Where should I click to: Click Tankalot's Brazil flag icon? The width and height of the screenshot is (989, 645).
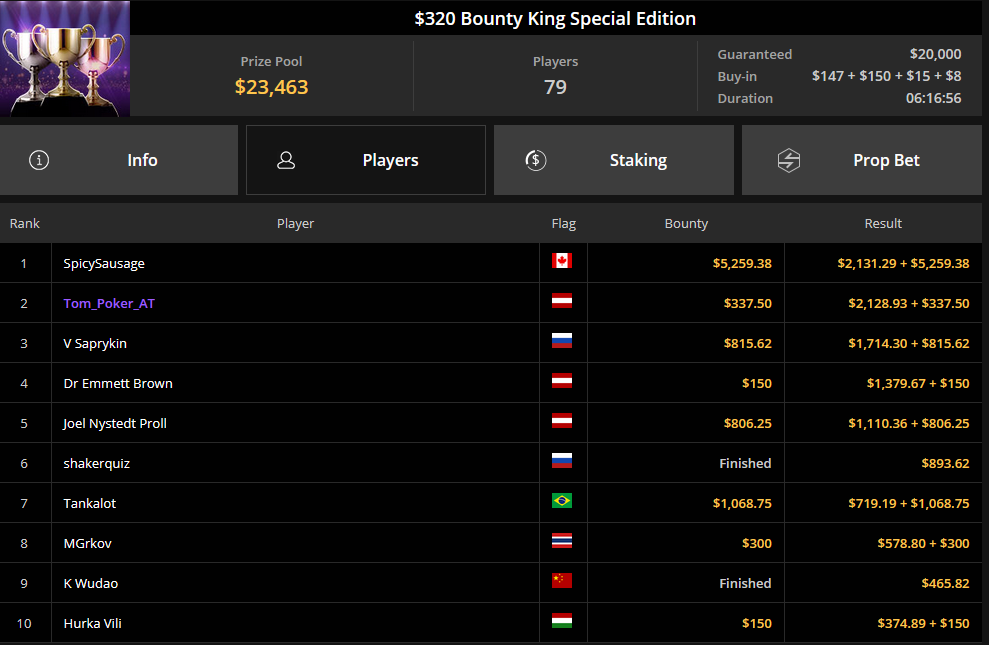pos(562,501)
